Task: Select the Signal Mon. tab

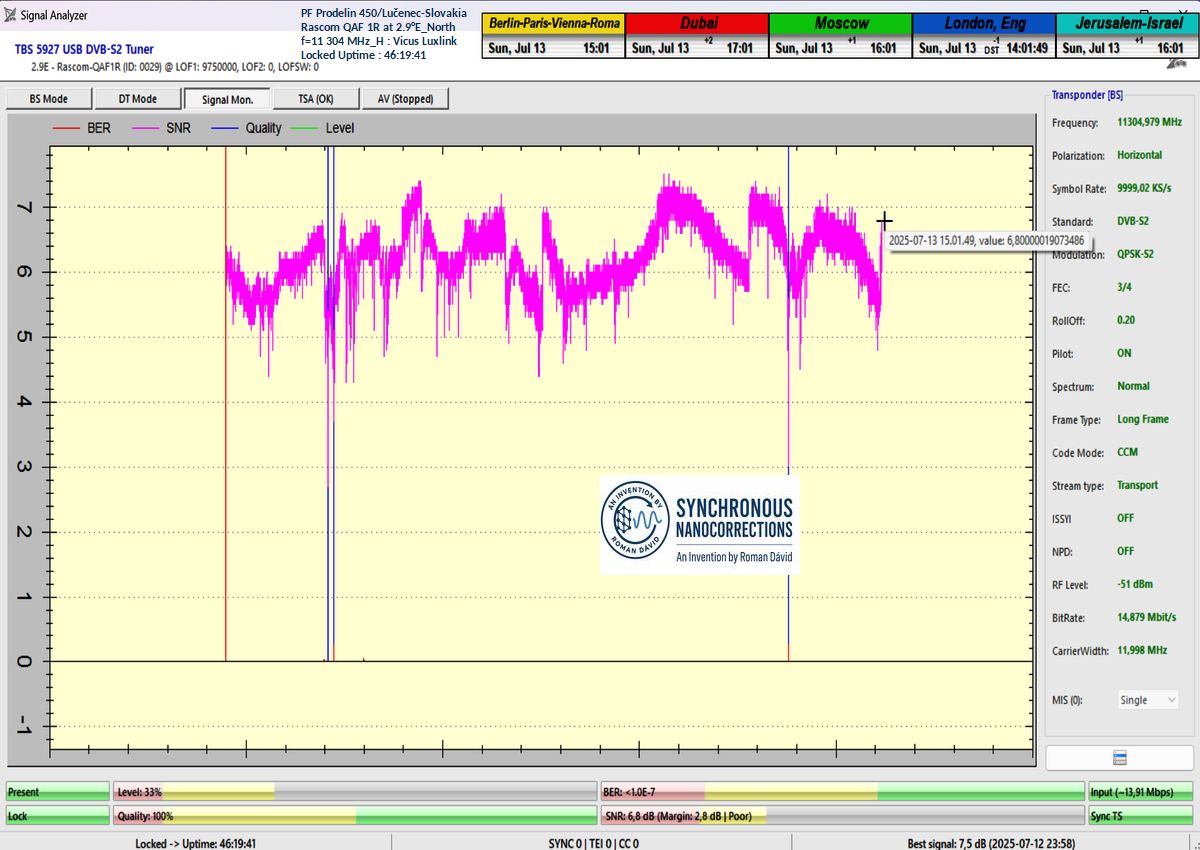Action: 226,98
